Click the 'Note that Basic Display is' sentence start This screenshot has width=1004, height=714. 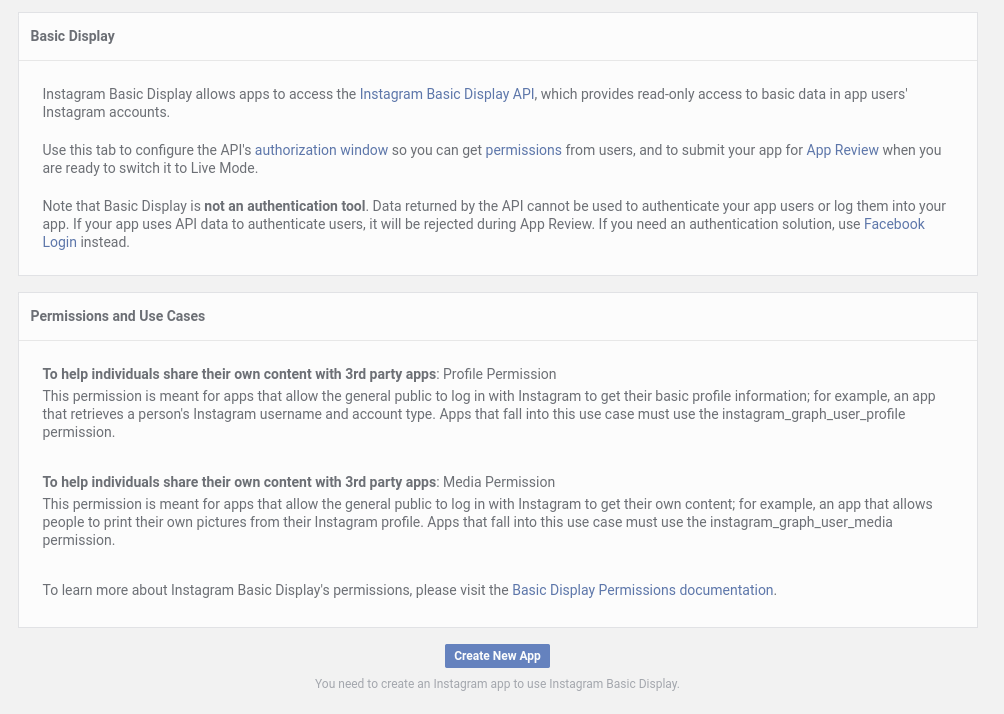click(x=121, y=206)
